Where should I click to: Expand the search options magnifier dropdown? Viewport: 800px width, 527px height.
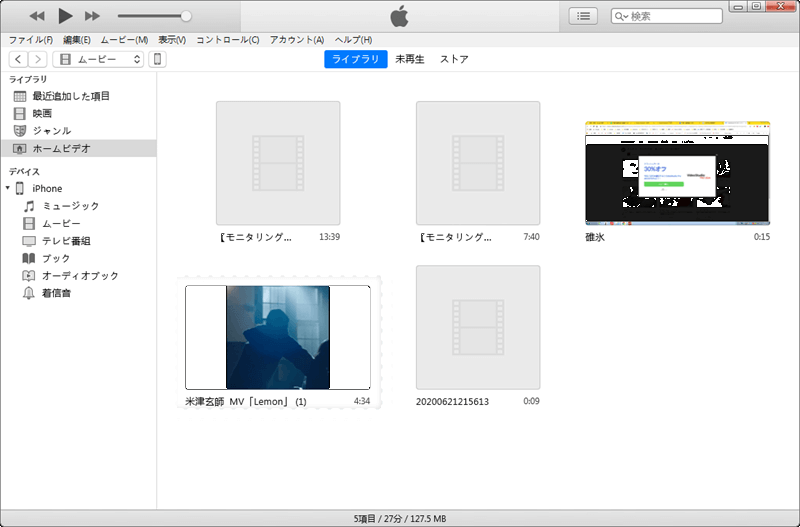tap(622, 16)
